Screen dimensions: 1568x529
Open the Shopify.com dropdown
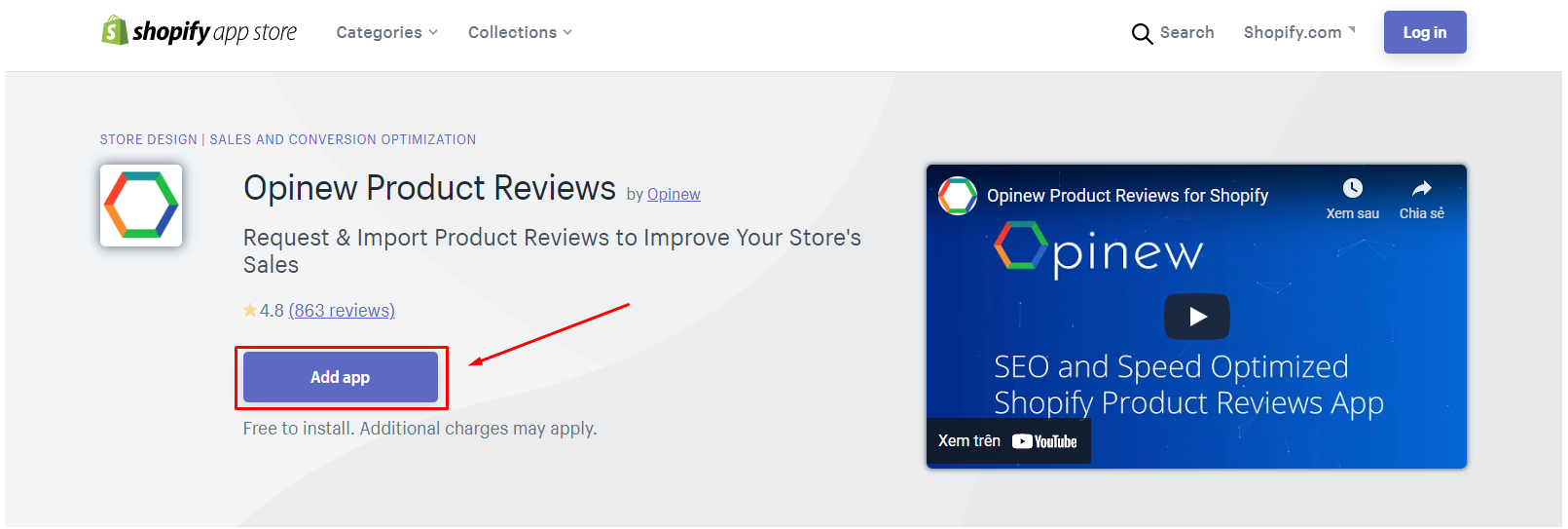point(1299,32)
